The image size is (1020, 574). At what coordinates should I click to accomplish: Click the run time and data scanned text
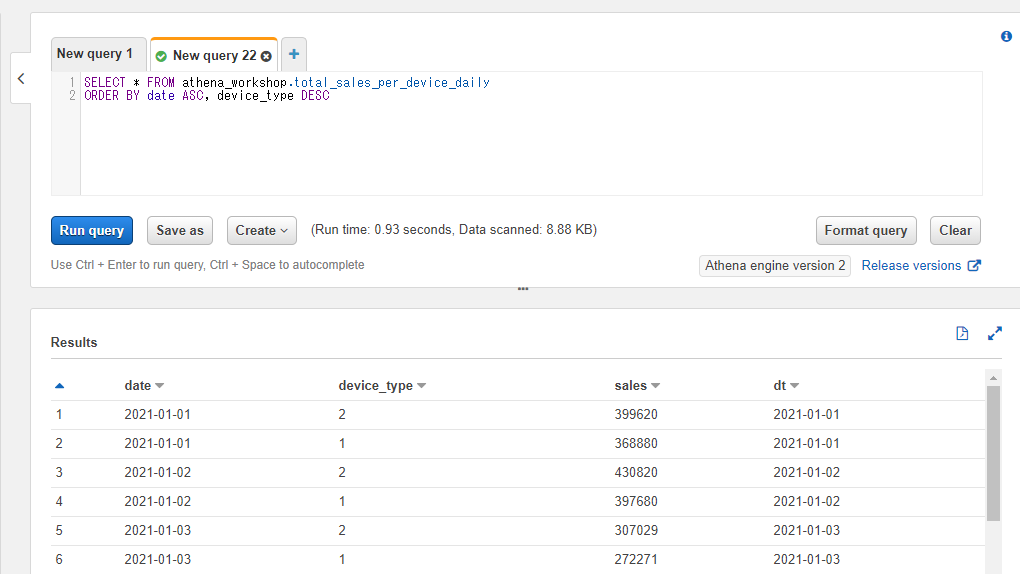454,230
